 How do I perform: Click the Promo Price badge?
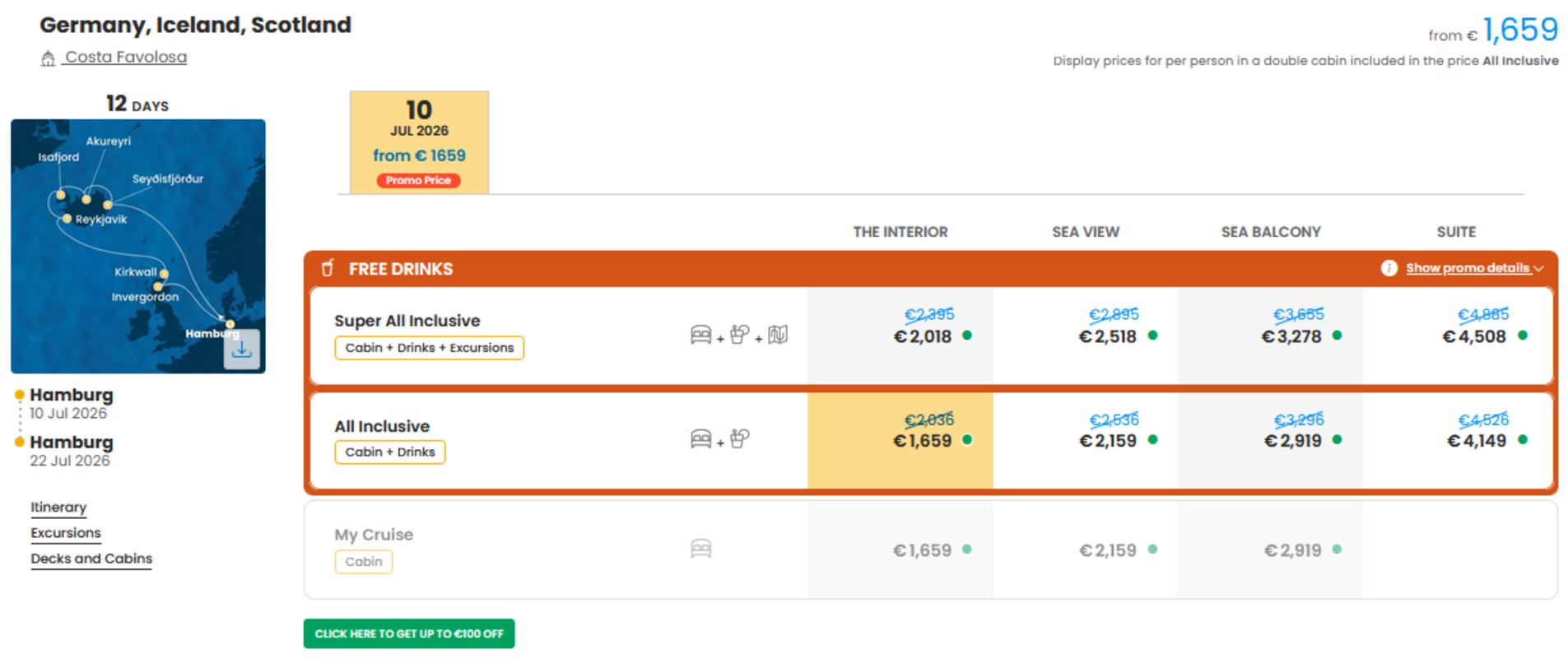419,180
